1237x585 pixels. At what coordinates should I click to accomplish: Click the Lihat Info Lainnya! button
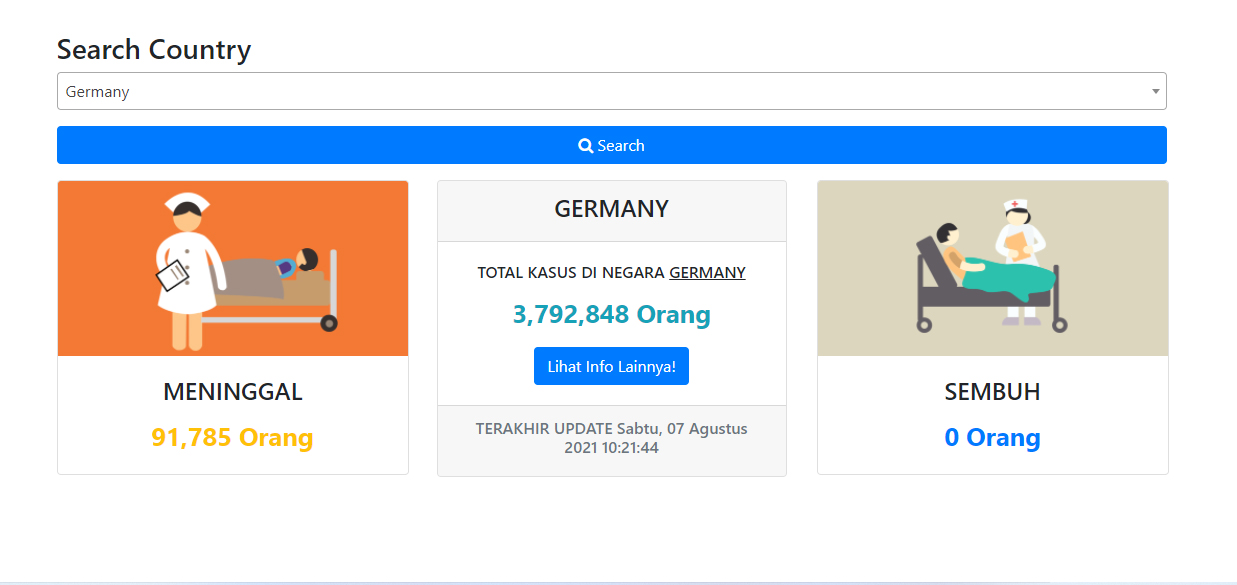[x=611, y=366]
